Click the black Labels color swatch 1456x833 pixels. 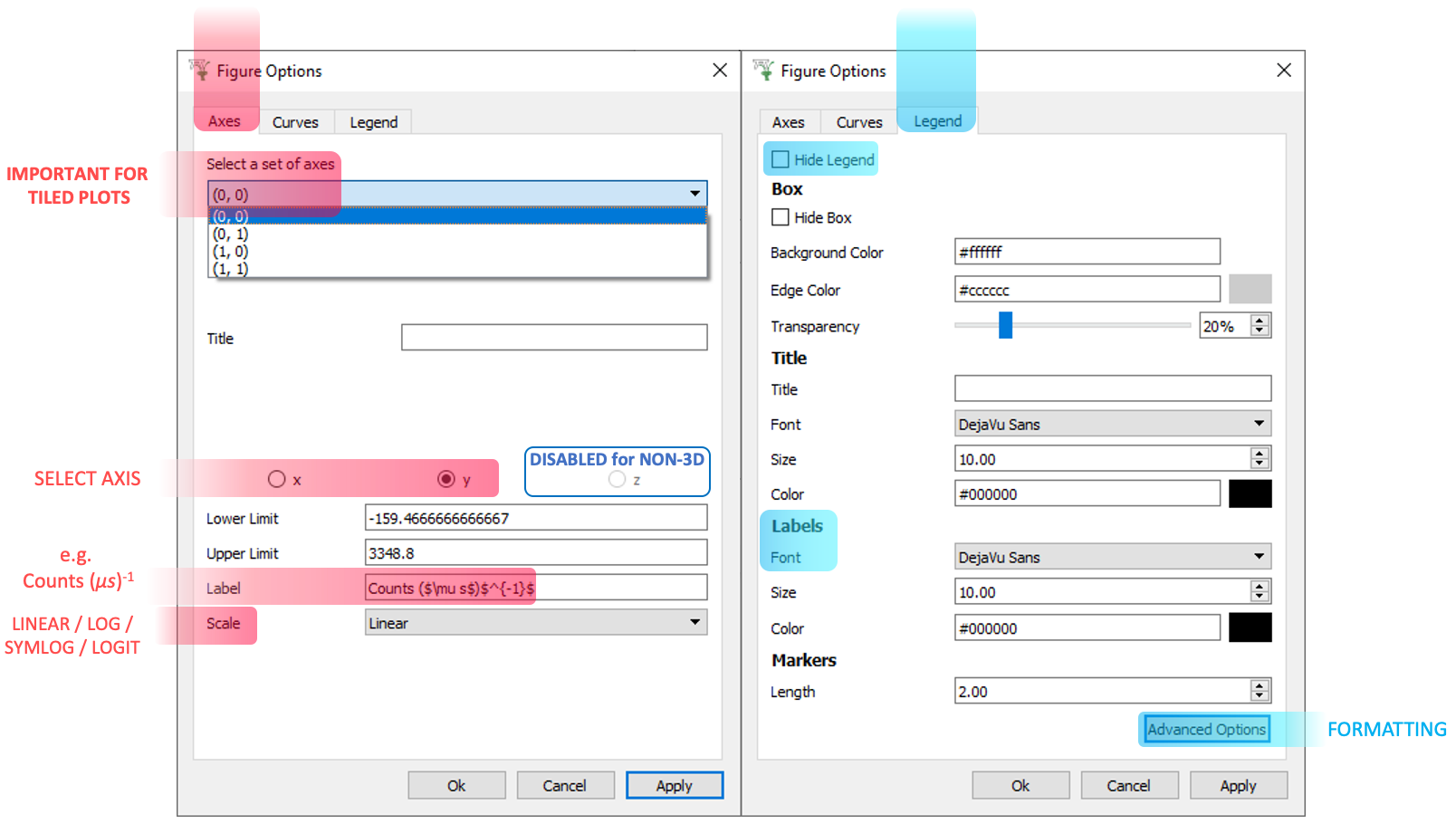pyautogui.click(x=1250, y=627)
